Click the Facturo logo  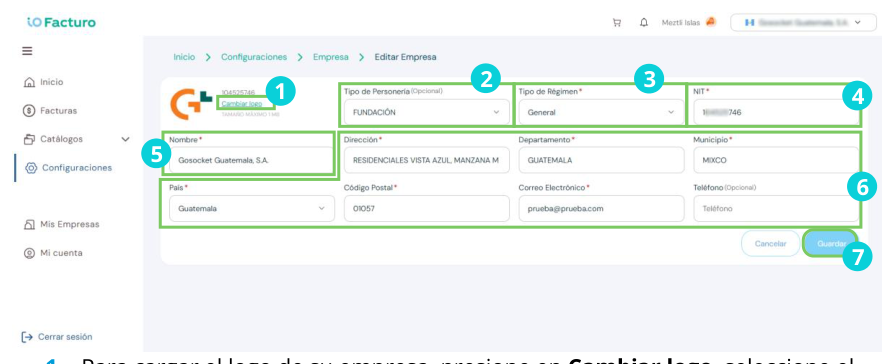coord(61,23)
